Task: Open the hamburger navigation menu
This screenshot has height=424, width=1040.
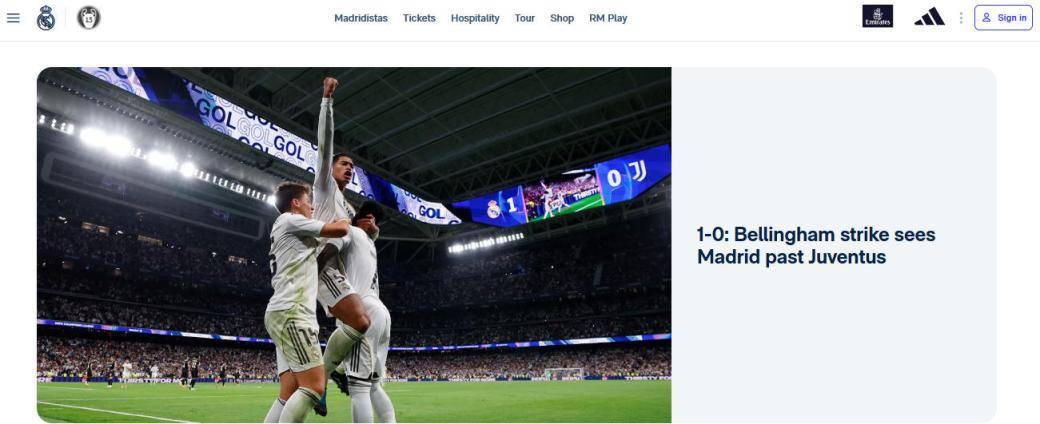Action: coord(13,18)
